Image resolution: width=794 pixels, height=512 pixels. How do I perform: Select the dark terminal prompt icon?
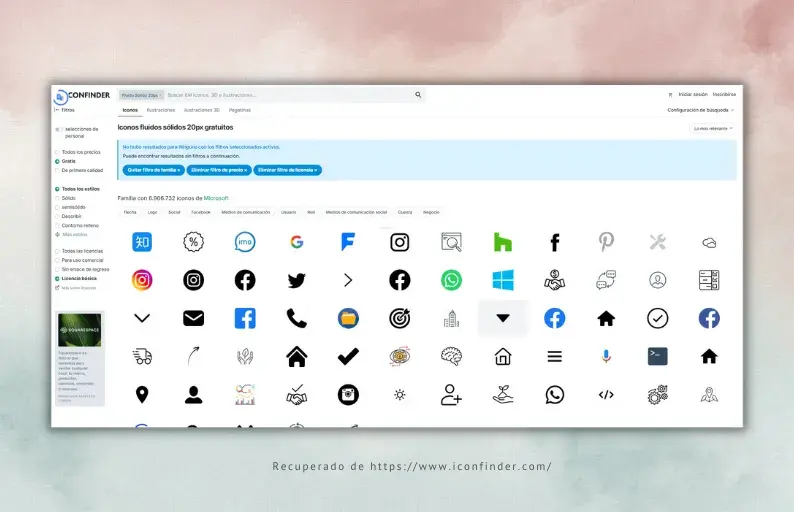pyautogui.click(x=658, y=357)
